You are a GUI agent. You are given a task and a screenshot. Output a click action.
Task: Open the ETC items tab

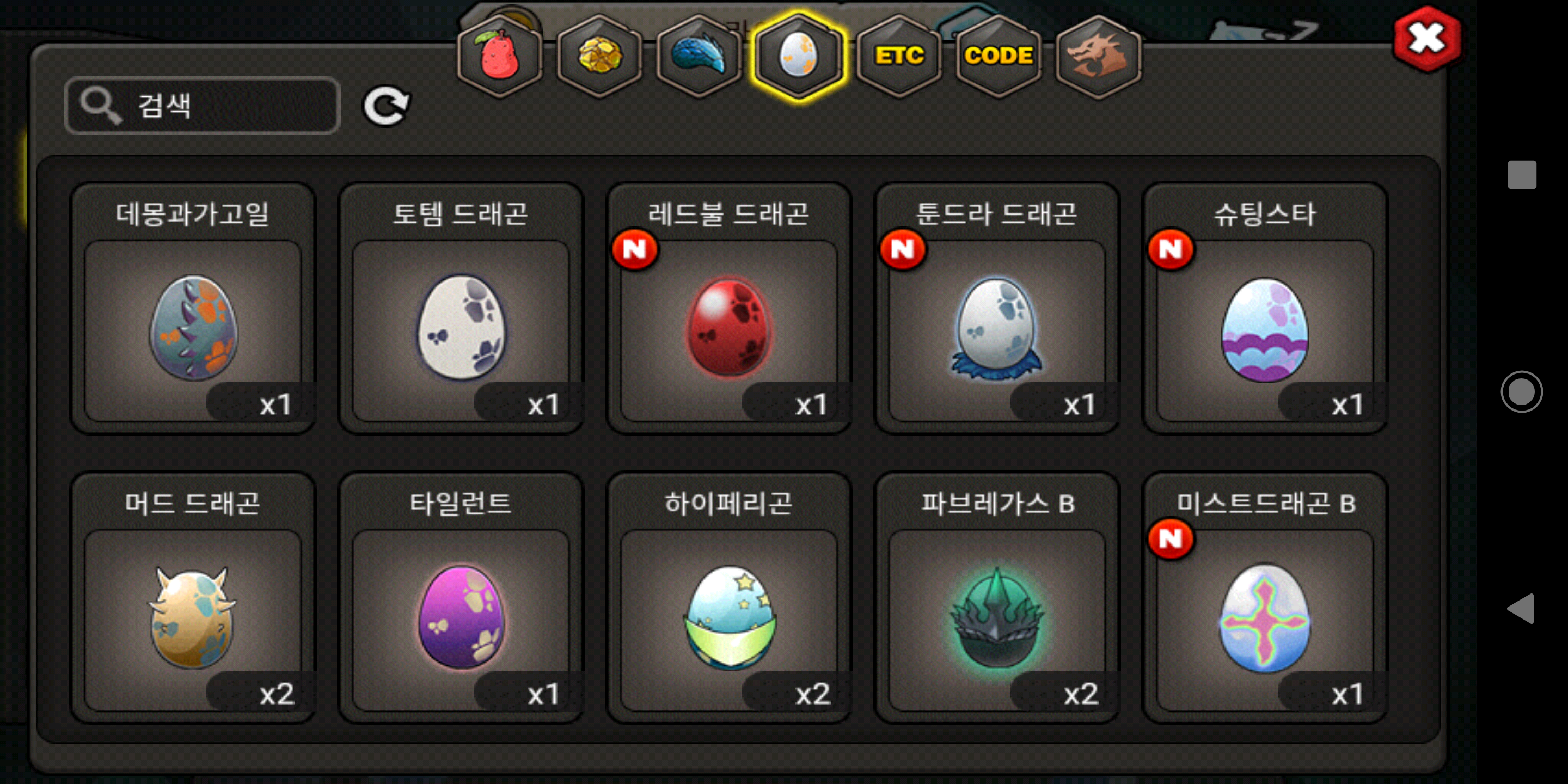(x=898, y=56)
